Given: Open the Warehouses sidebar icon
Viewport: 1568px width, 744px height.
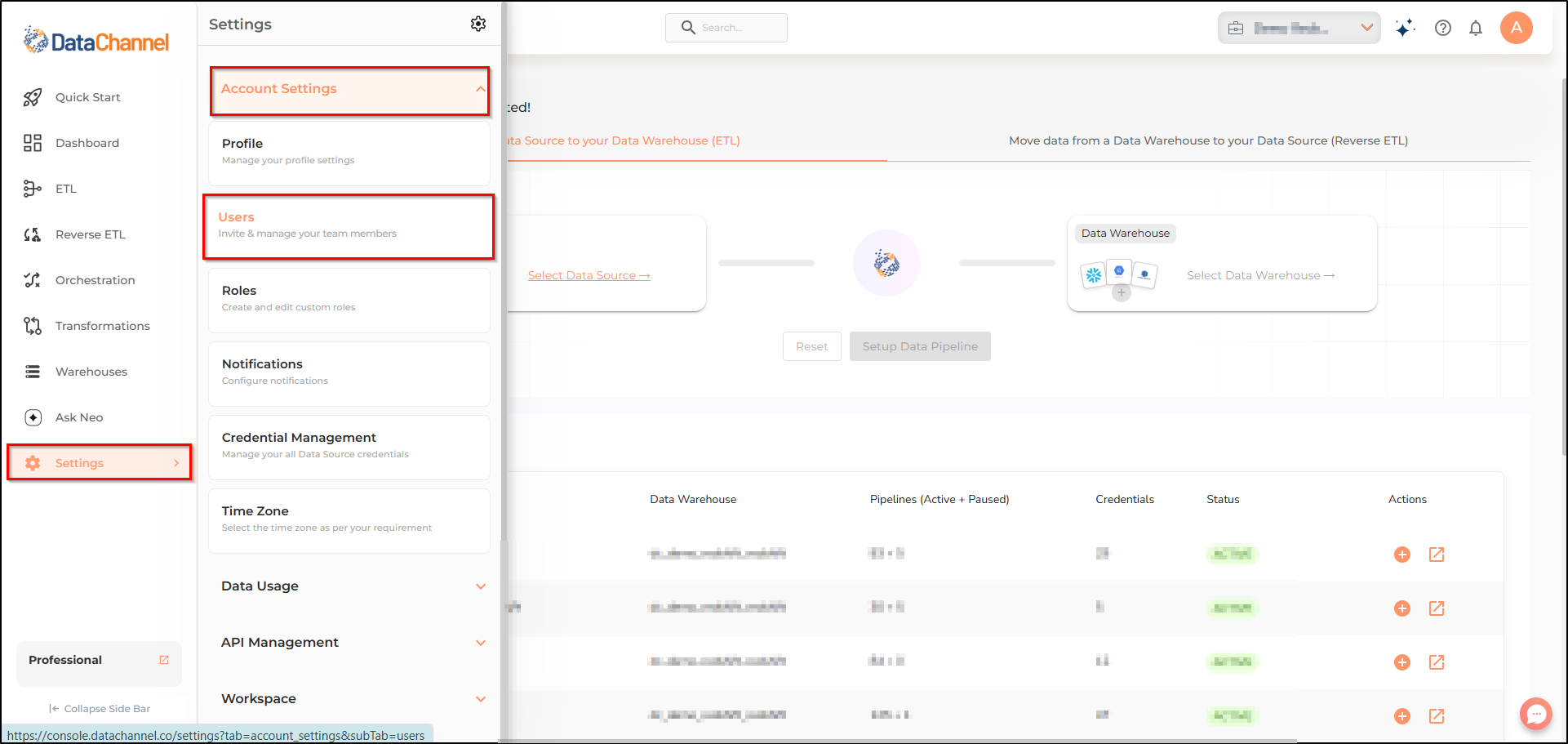Looking at the screenshot, I should click(x=33, y=372).
